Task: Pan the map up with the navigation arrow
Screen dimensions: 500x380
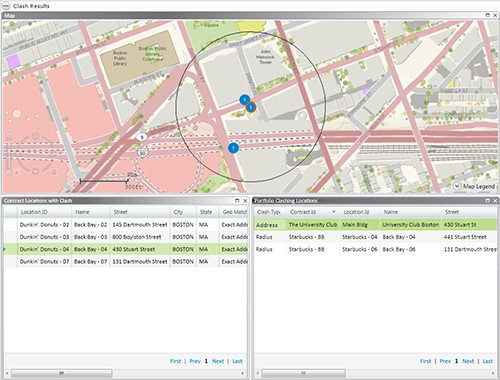Action: click(x=35, y=136)
